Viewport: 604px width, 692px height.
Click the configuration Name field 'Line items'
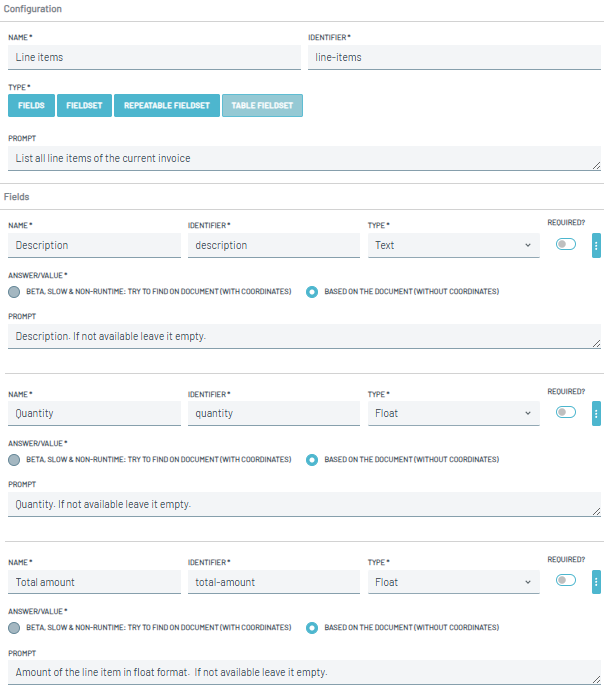point(154,58)
